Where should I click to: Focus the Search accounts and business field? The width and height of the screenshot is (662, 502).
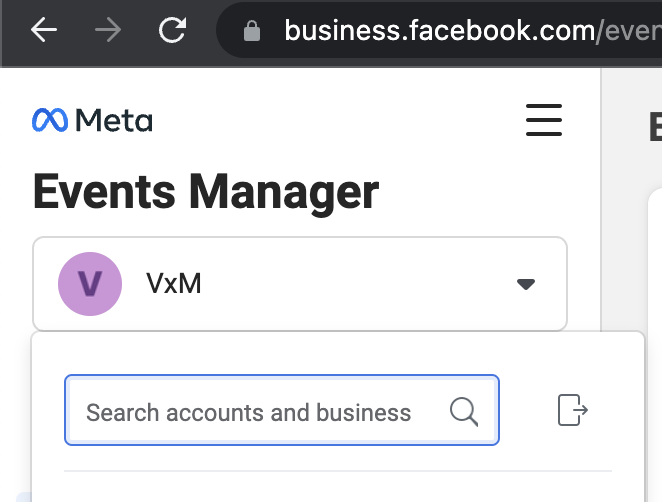(250, 411)
